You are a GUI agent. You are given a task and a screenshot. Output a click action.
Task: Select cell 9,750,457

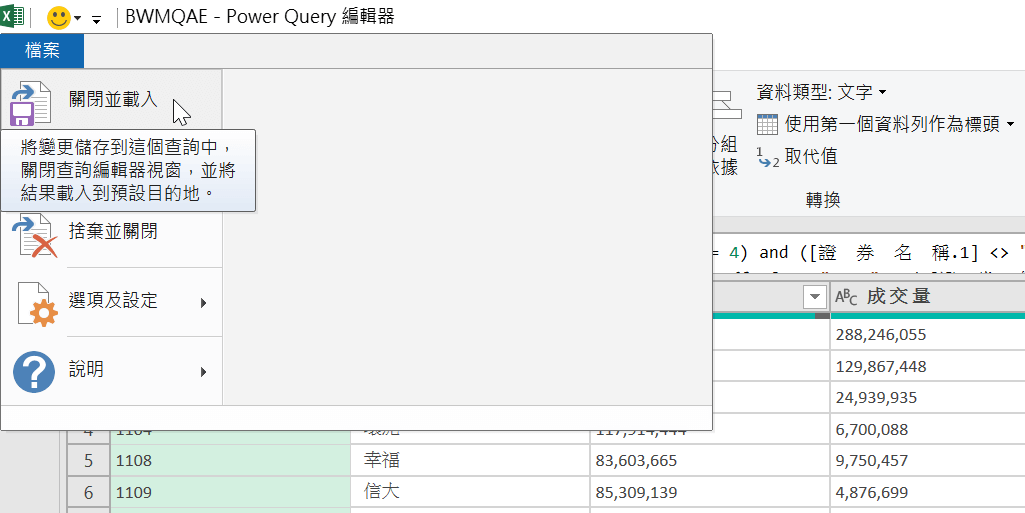(x=928, y=461)
